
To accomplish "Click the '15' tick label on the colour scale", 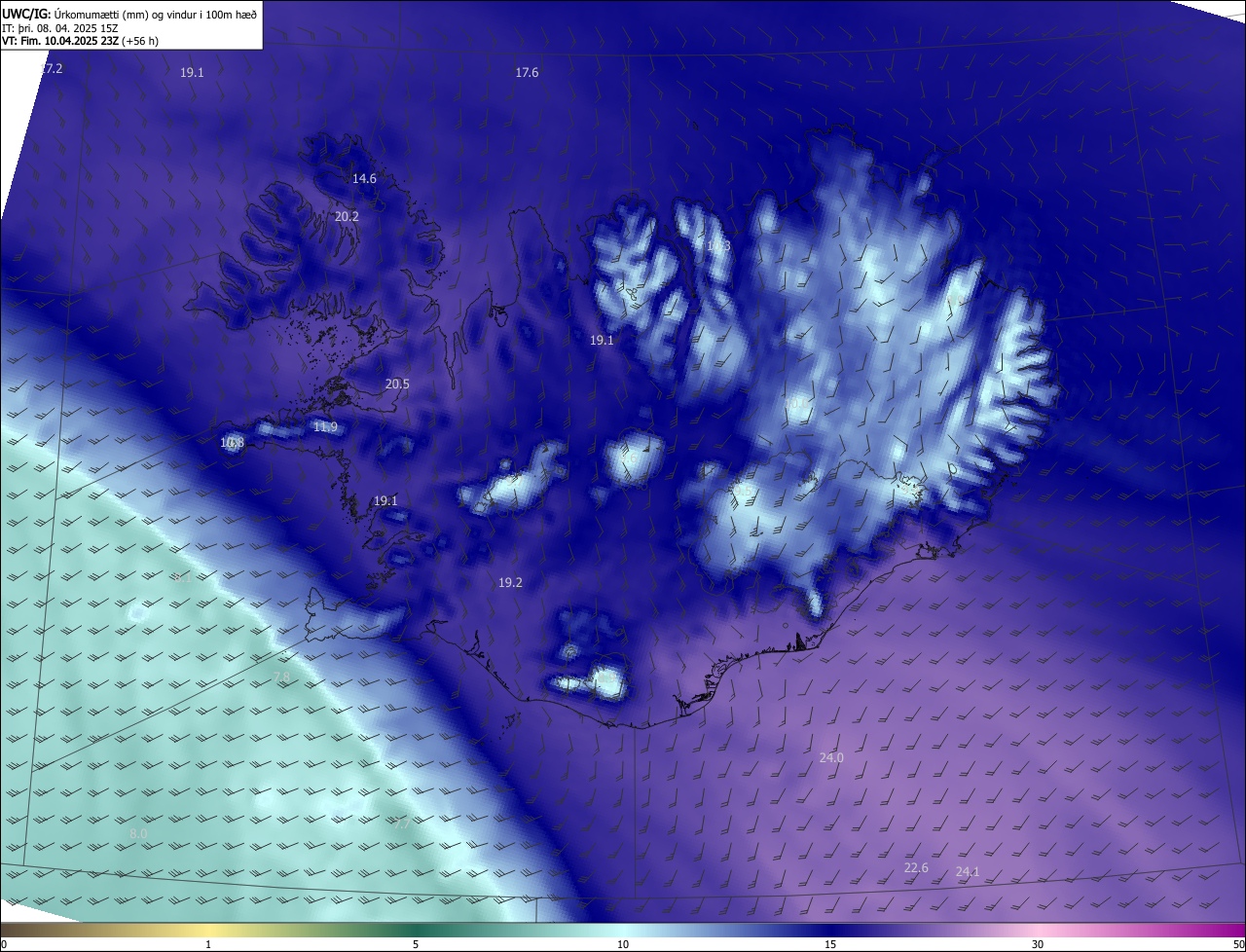I will point(830,945).
